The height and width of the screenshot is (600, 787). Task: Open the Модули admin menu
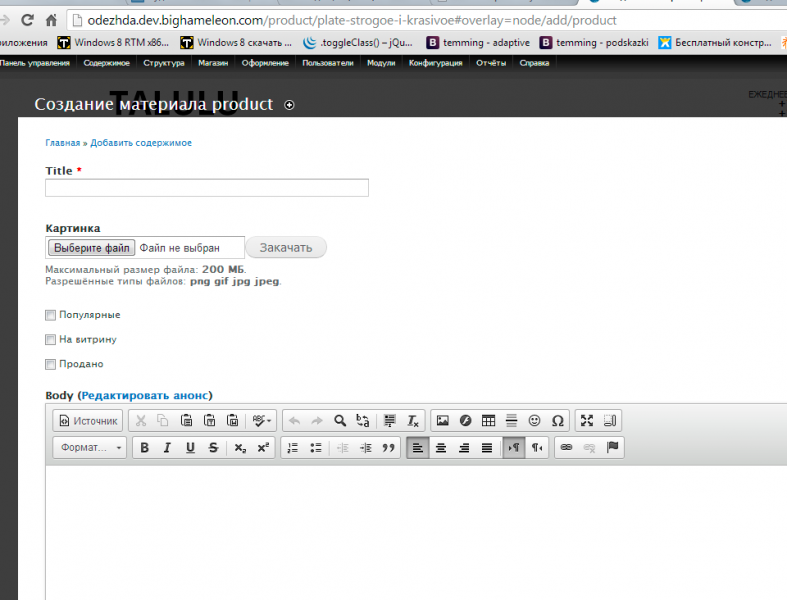point(381,63)
